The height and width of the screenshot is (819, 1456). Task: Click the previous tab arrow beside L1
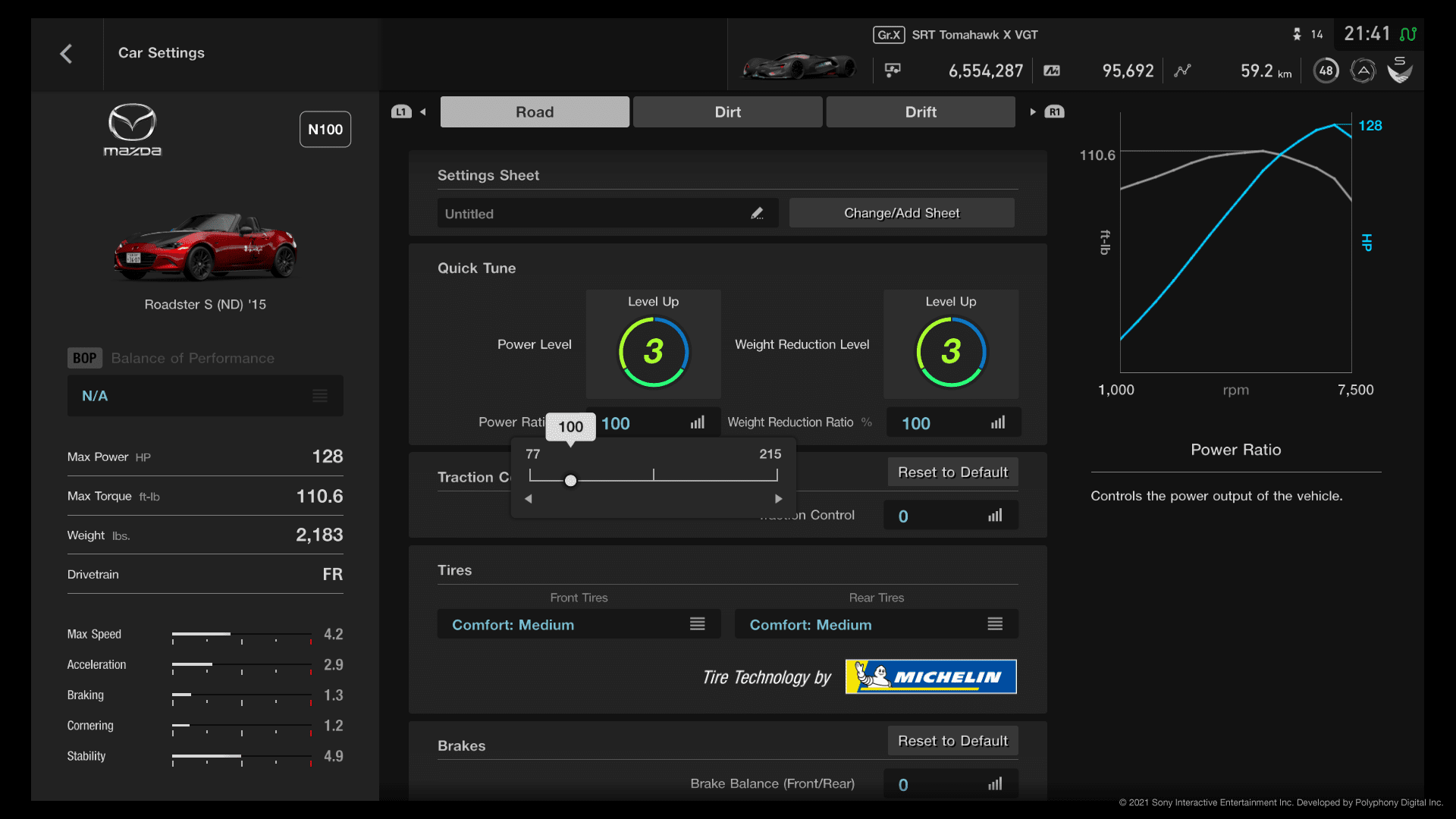pos(423,112)
